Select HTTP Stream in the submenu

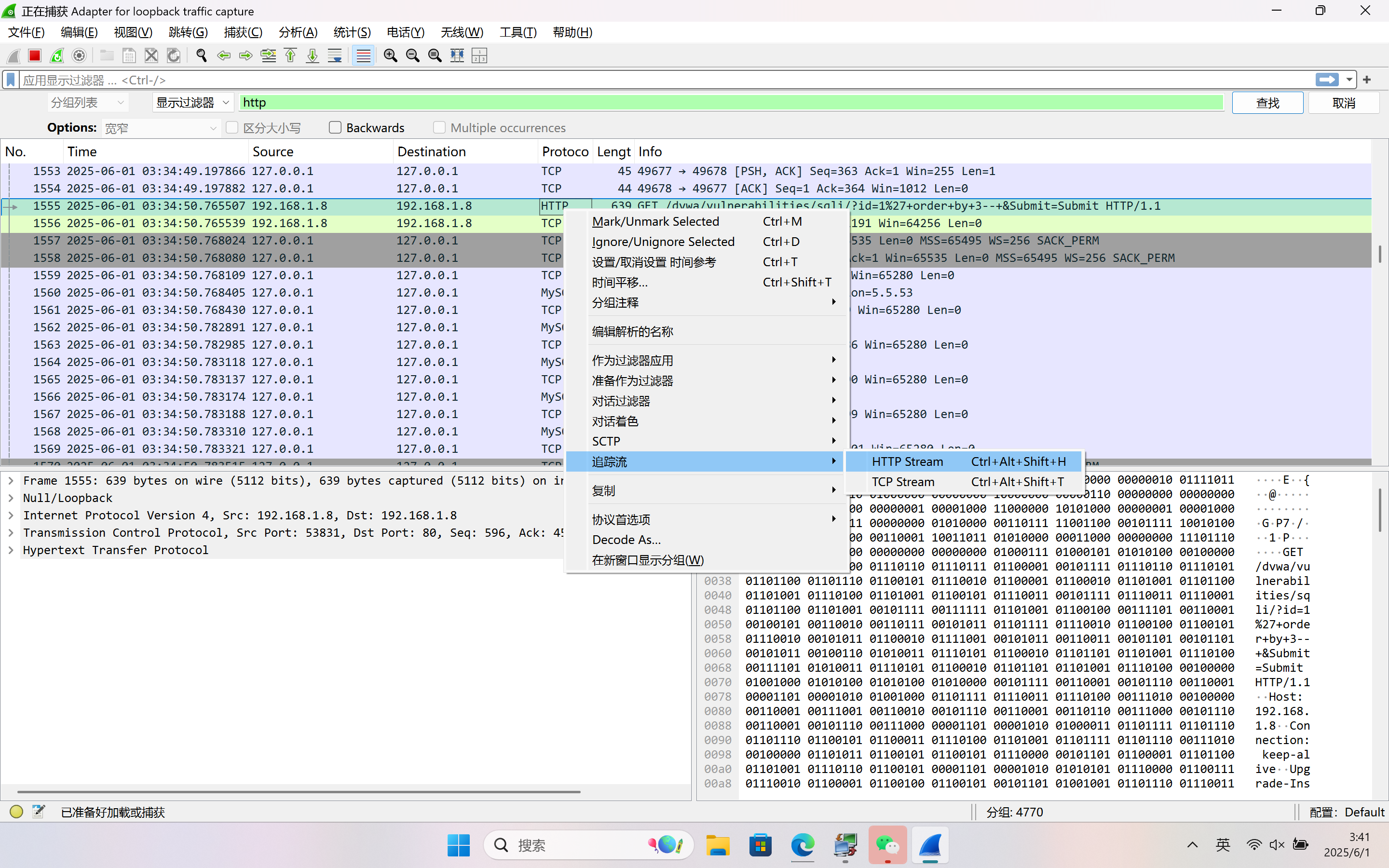pos(907,461)
